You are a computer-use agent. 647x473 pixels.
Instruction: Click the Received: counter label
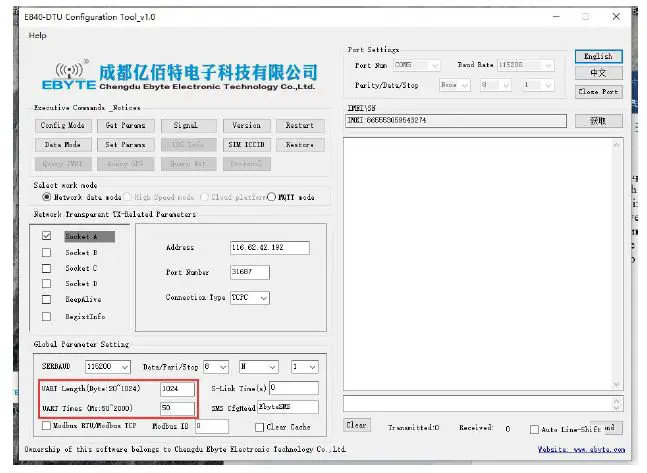tap(476, 428)
